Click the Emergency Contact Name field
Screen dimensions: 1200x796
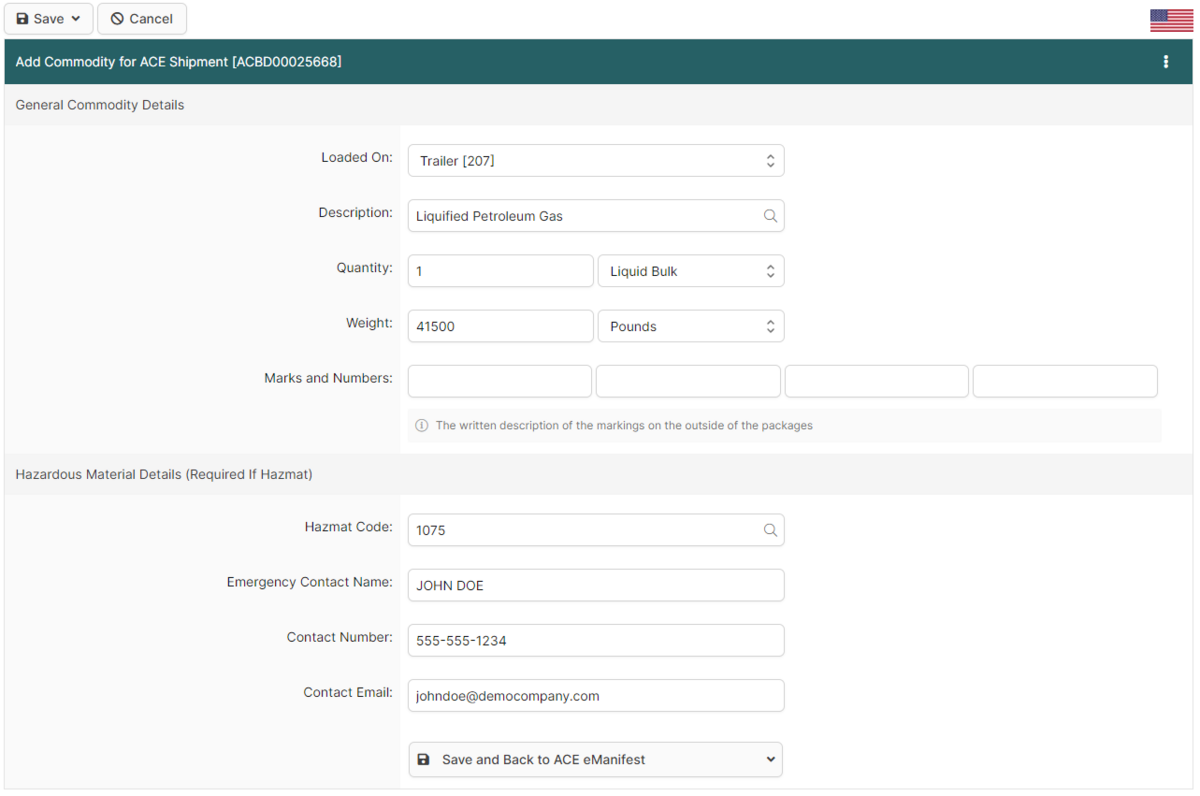coord(596,585)
